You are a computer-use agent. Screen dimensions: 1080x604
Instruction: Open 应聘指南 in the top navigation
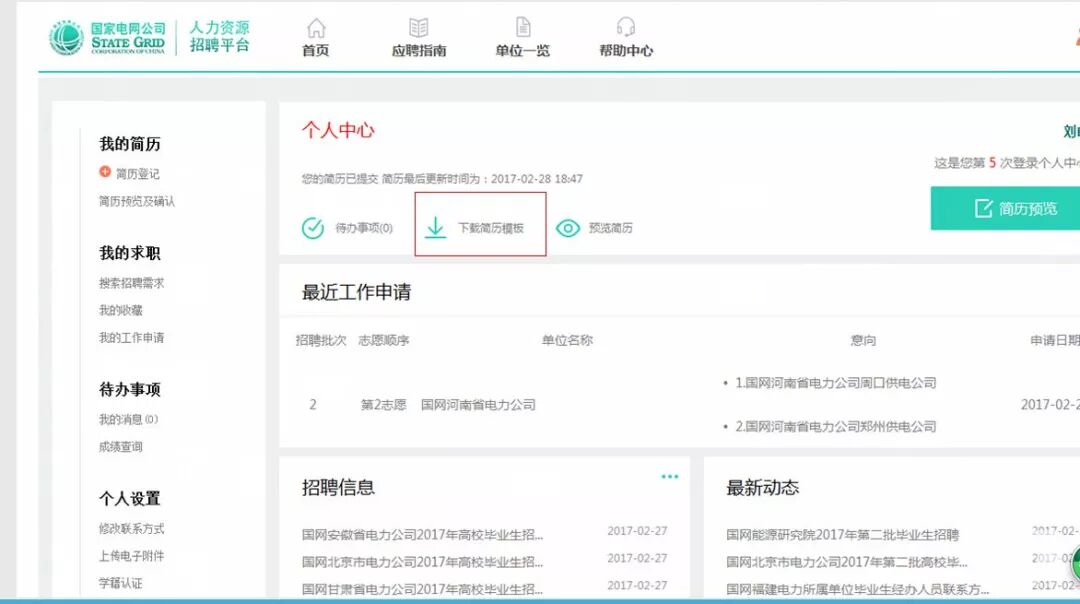pos(419,50)
